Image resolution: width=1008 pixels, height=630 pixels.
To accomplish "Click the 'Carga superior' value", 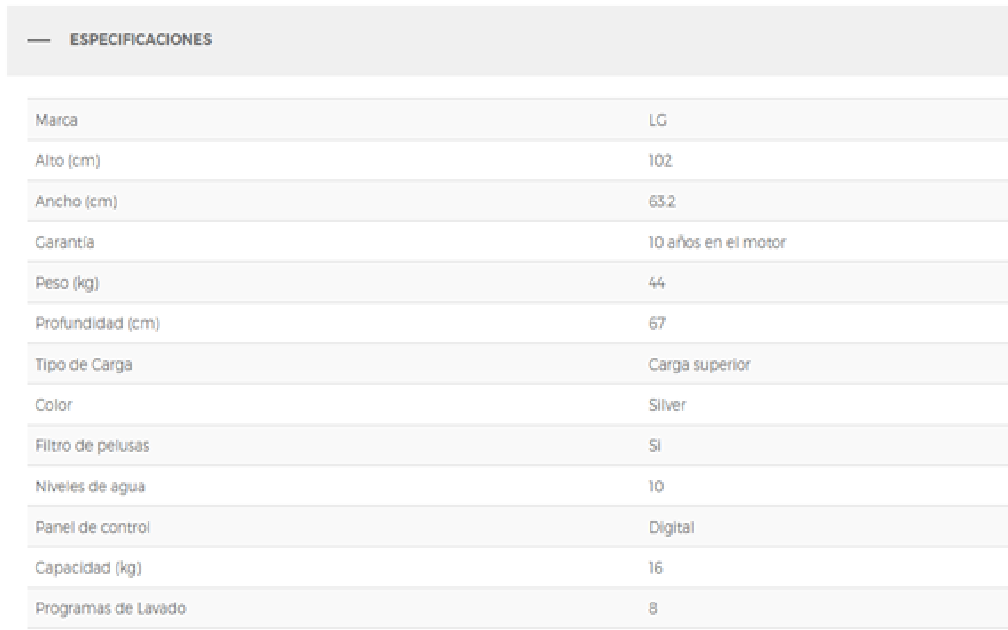I will (x=699, y=364).
